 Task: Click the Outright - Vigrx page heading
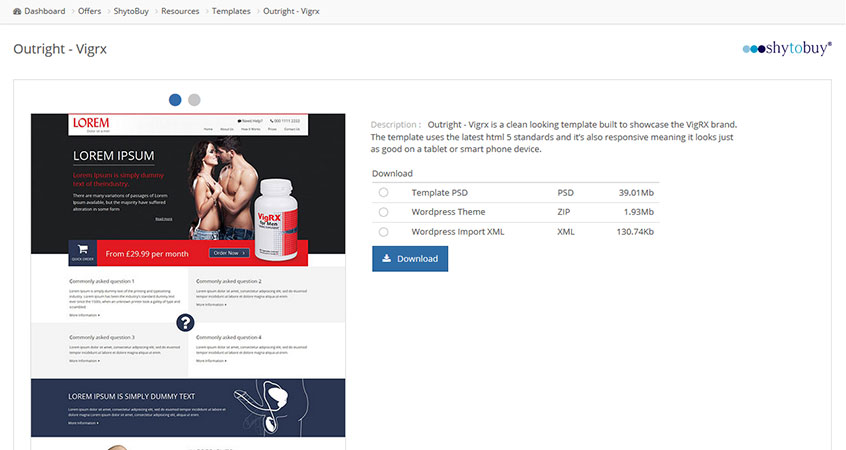(60, 49)
